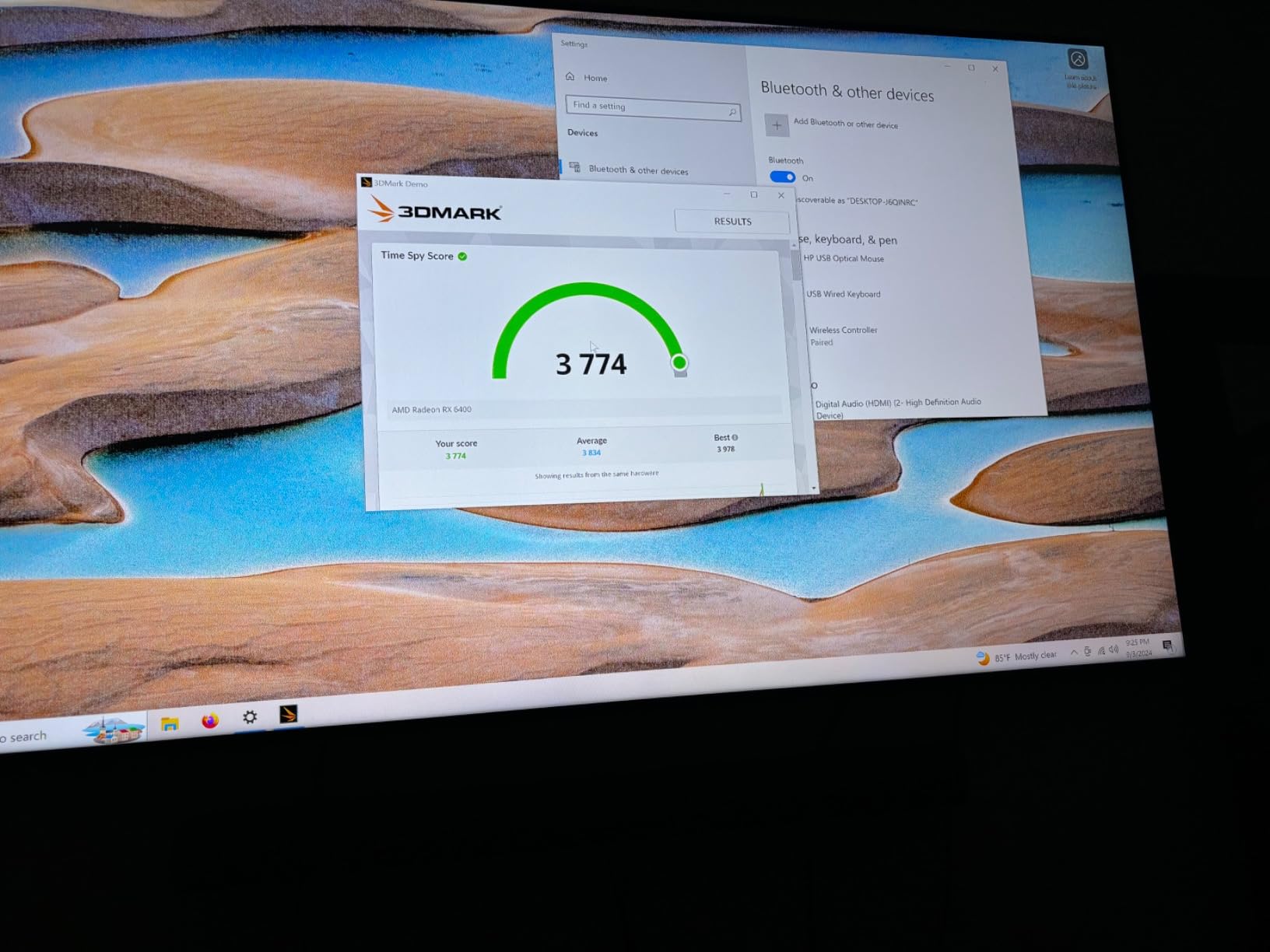
Task: Click the Bluetooth & other devices sidebar icon
Action: tap(574, 167)
